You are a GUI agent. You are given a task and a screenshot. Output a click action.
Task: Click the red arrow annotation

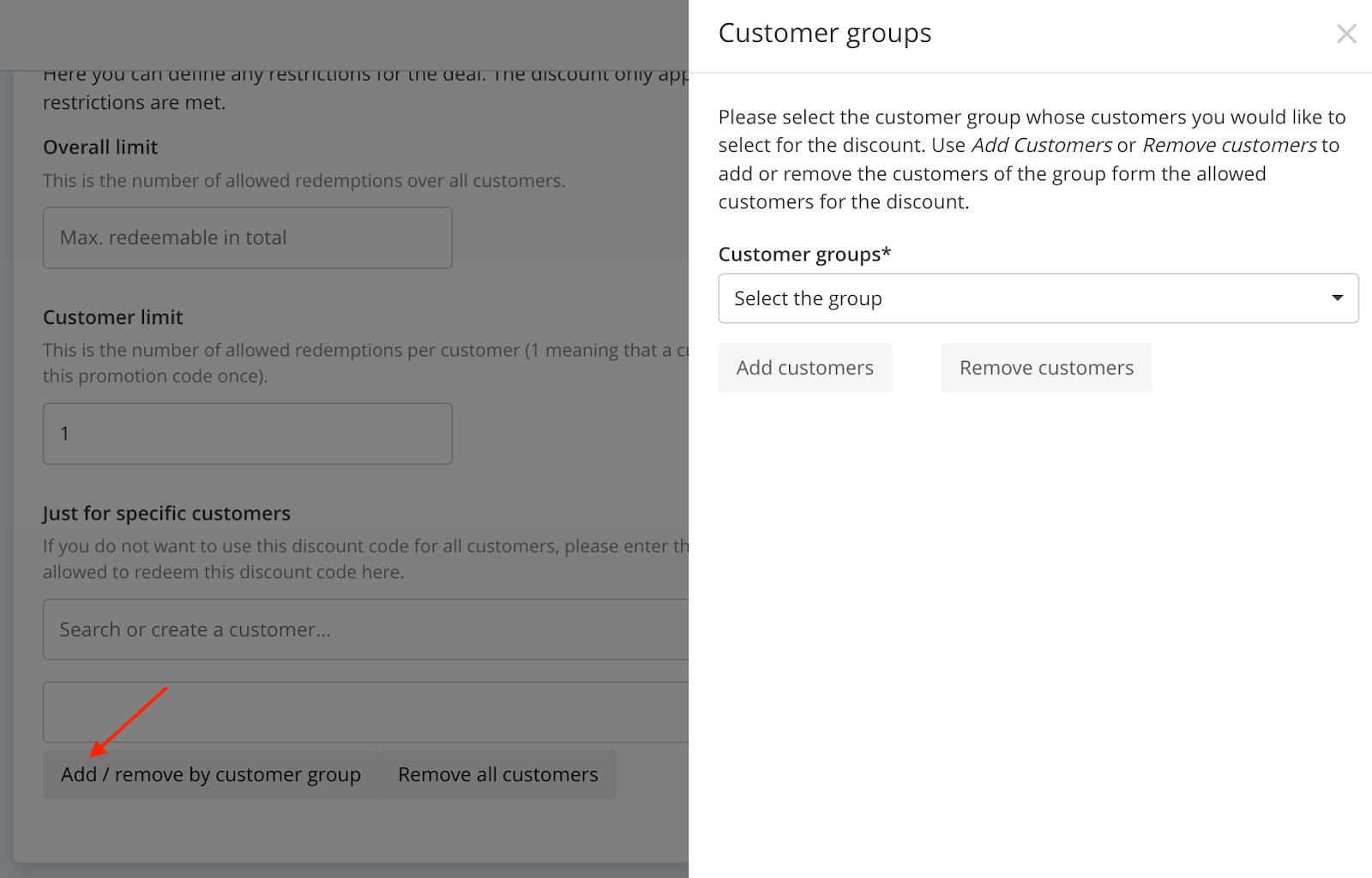(x=129, y=722)
